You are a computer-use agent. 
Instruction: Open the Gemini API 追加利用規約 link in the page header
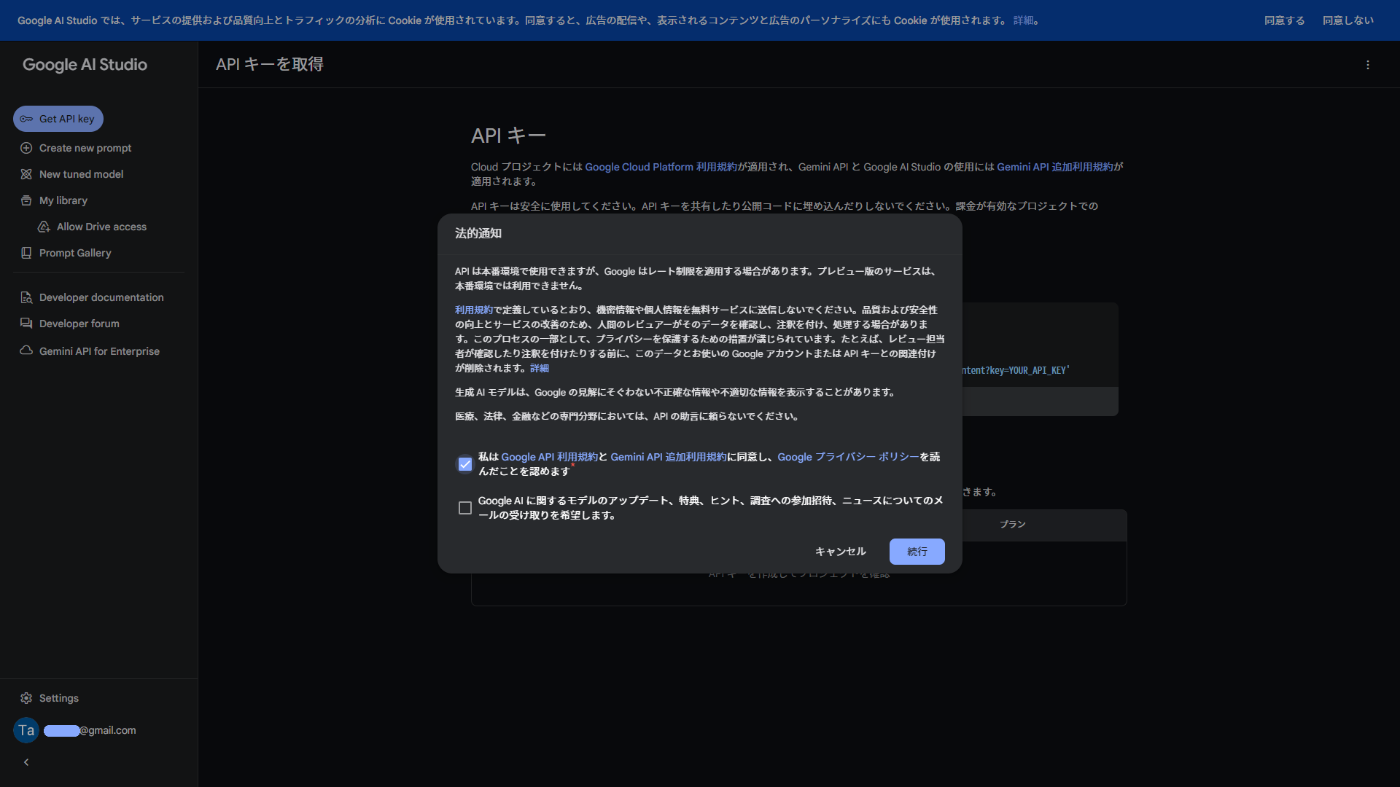click(x=1055, y=167)
